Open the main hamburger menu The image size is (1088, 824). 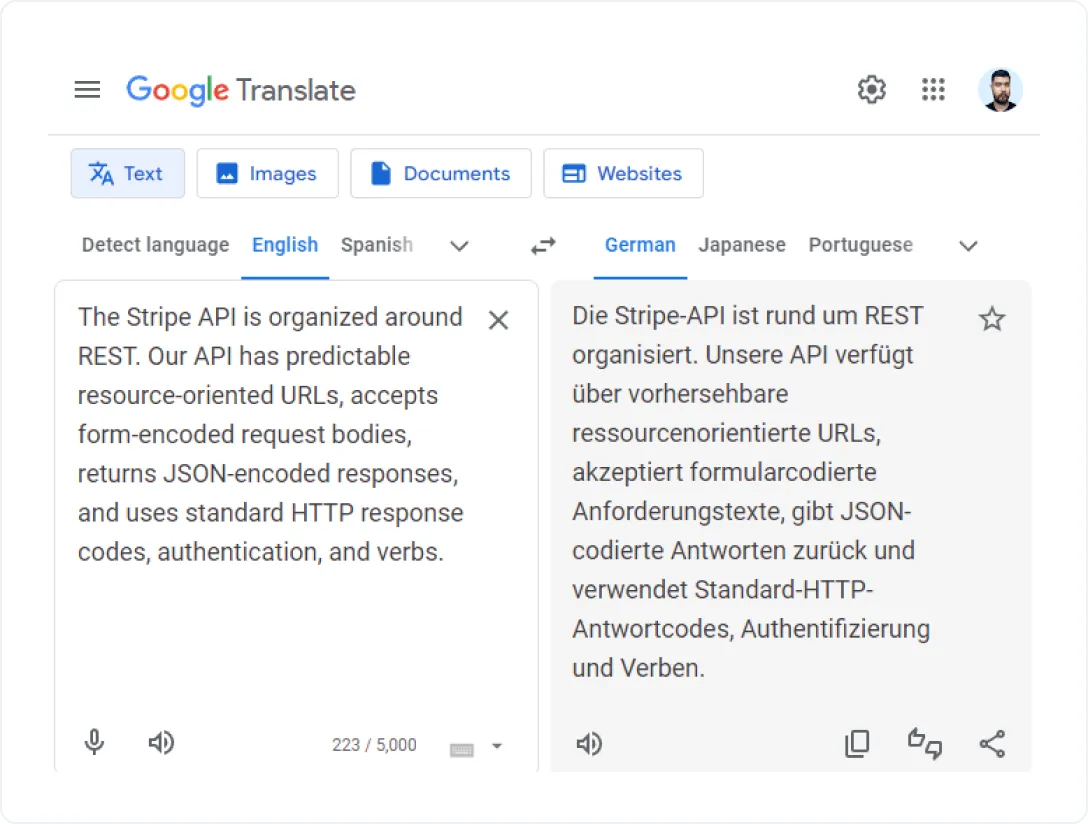pyautogui.click(x=87, y=90)
